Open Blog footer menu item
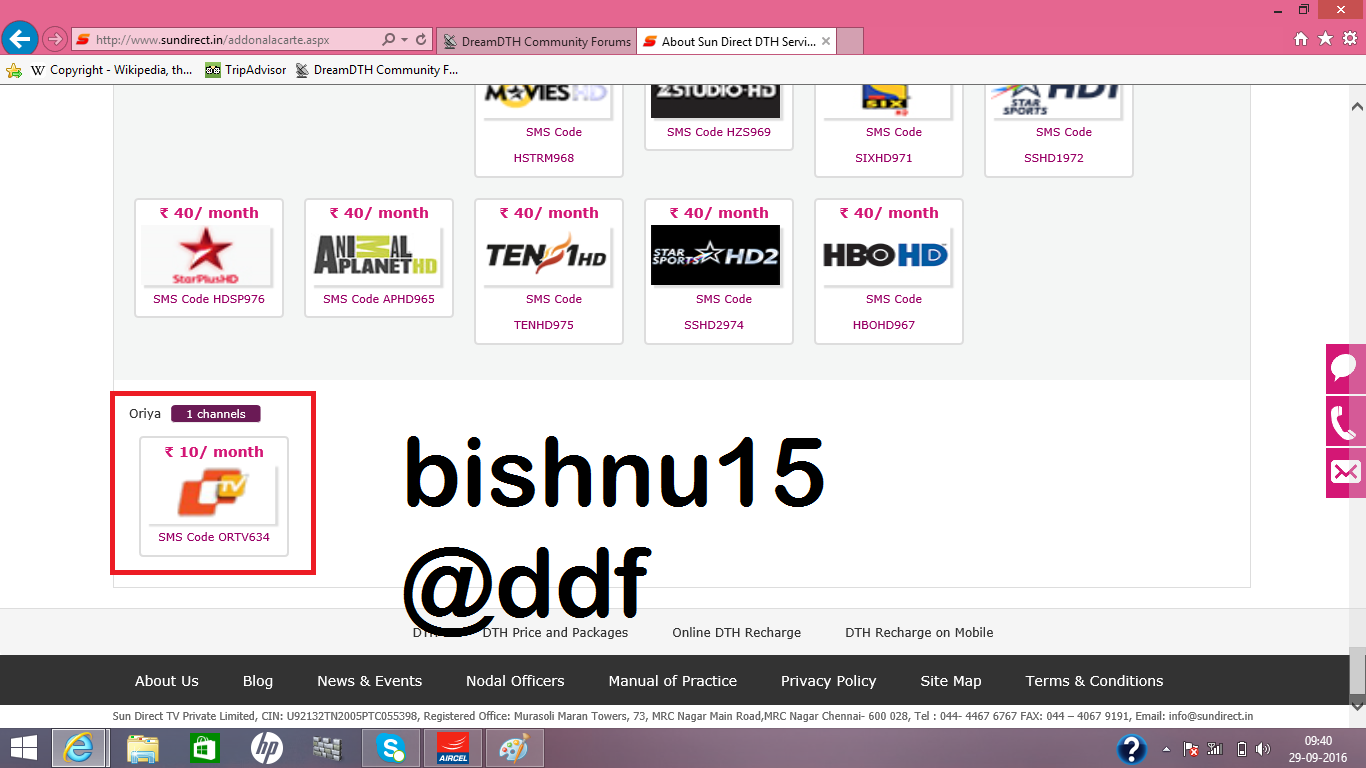 258,681
